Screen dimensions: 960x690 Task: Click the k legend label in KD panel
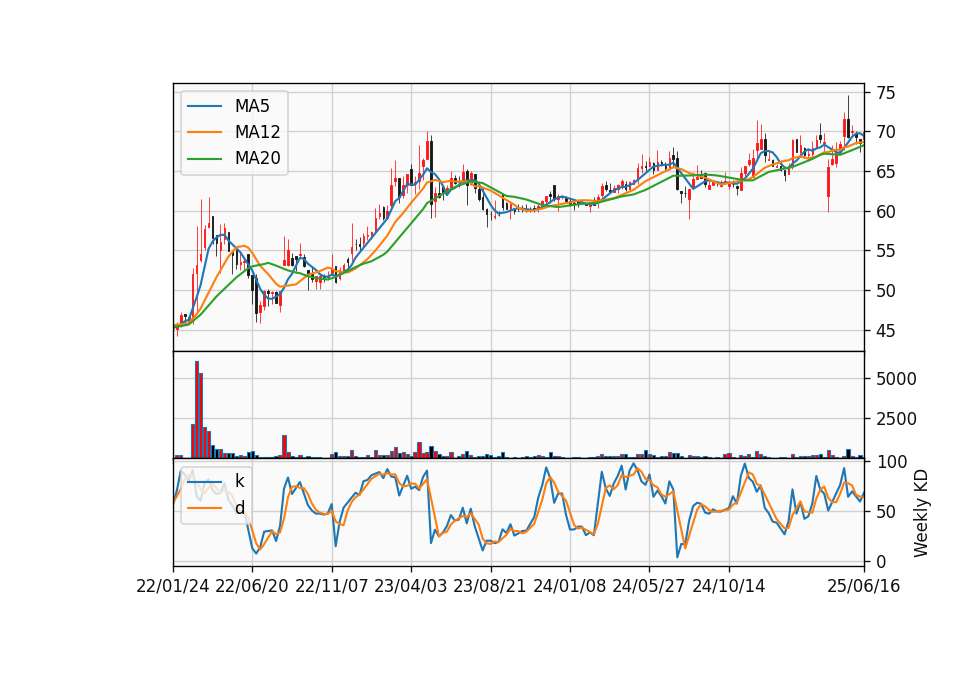pyautogui.click(x=239, y=481)
